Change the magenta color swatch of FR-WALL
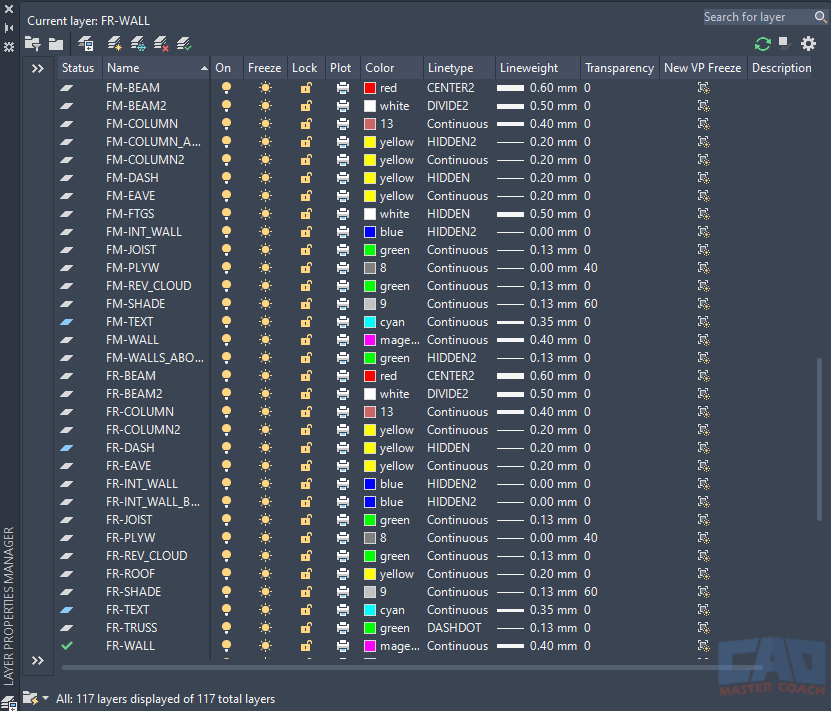Viewport: 831px width, 711px height. coord(370,646)
